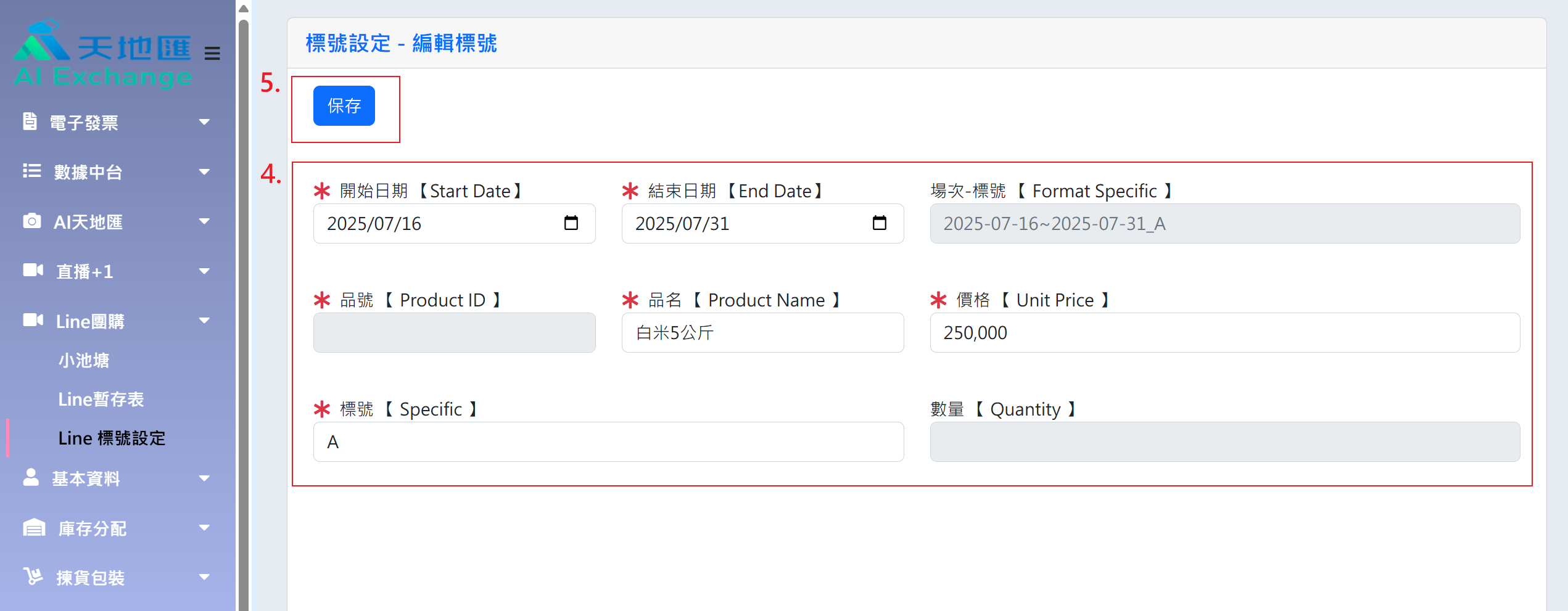Open the End Date calendar picker icon
Image resolution: width=1568 pixels, height=611 pixels.
click(879, 223)
